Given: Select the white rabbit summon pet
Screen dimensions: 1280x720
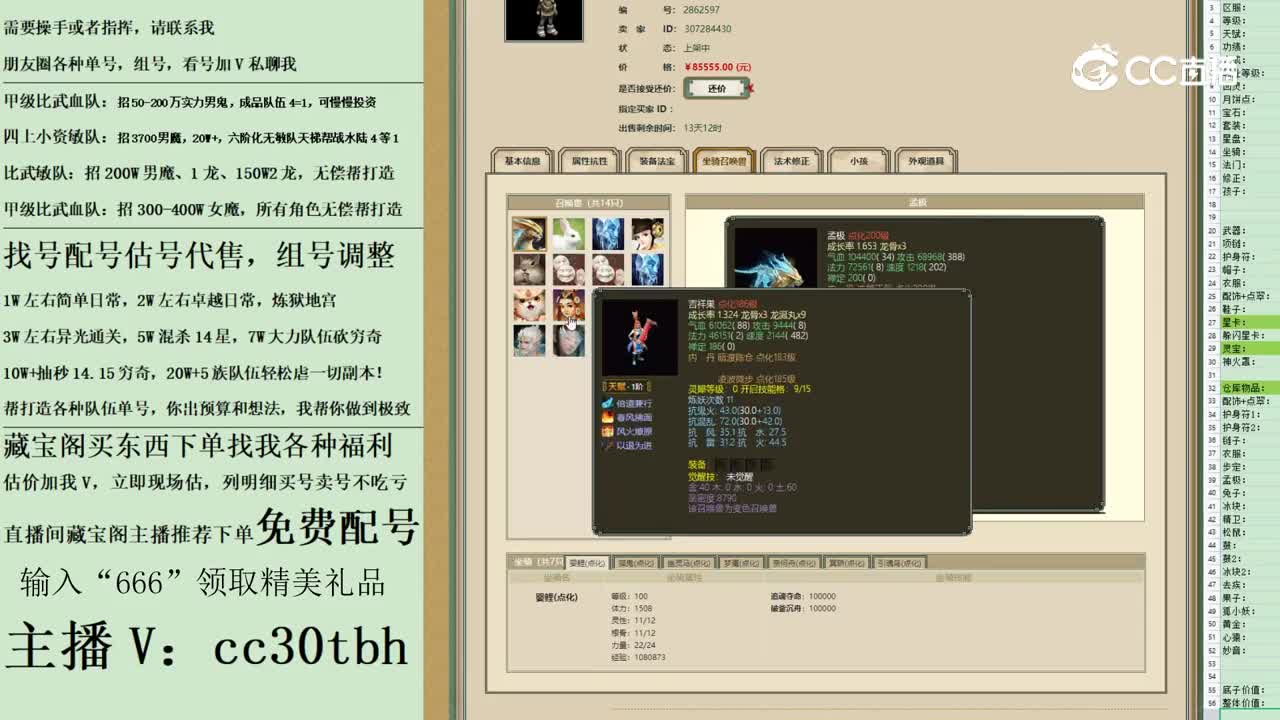Looking at the screenshot, I should click(568, 234).
